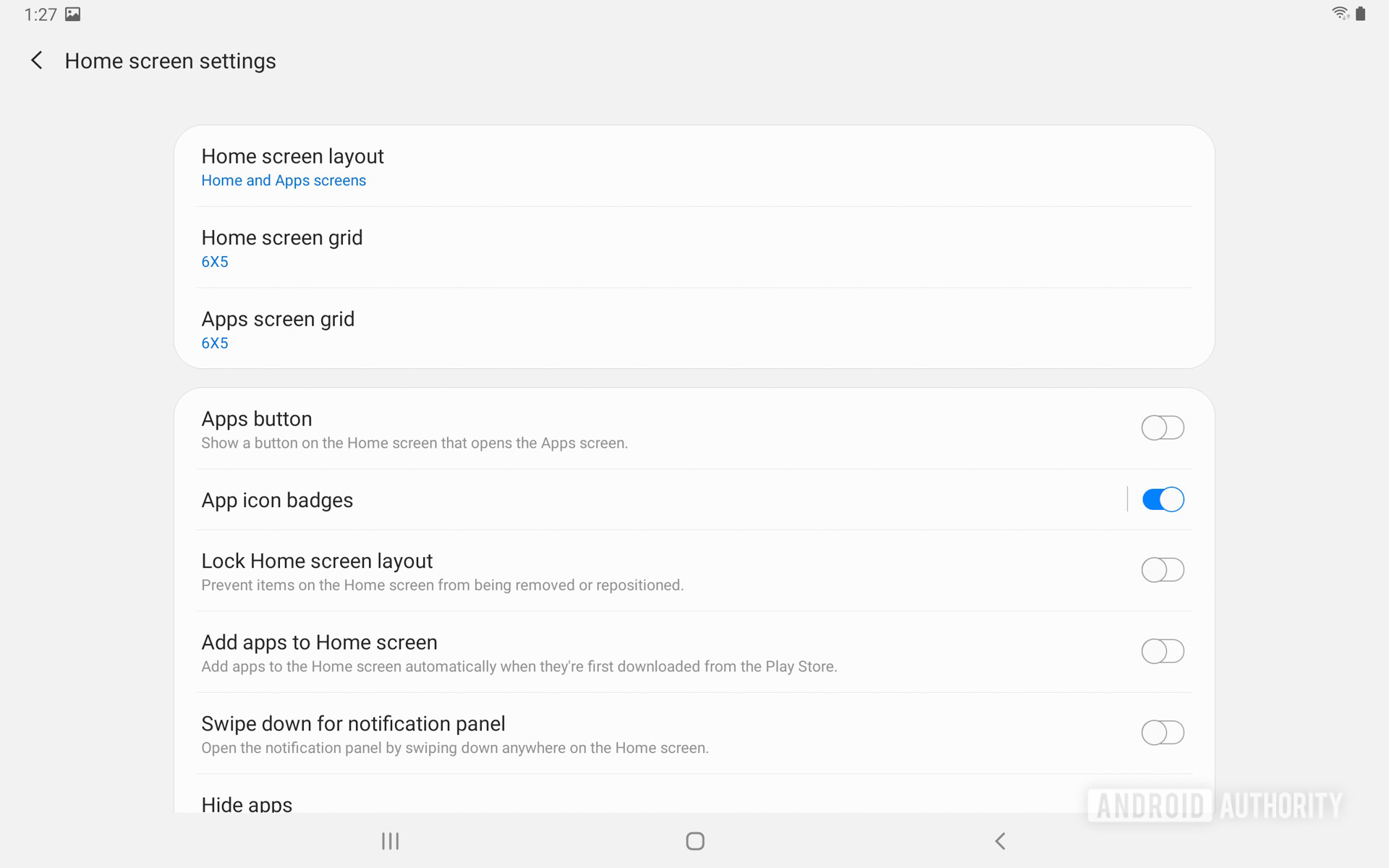Viewport: 1389px width, 868px height.
Task: Tap the bottom navigation back arrow
Action: 1000,841
